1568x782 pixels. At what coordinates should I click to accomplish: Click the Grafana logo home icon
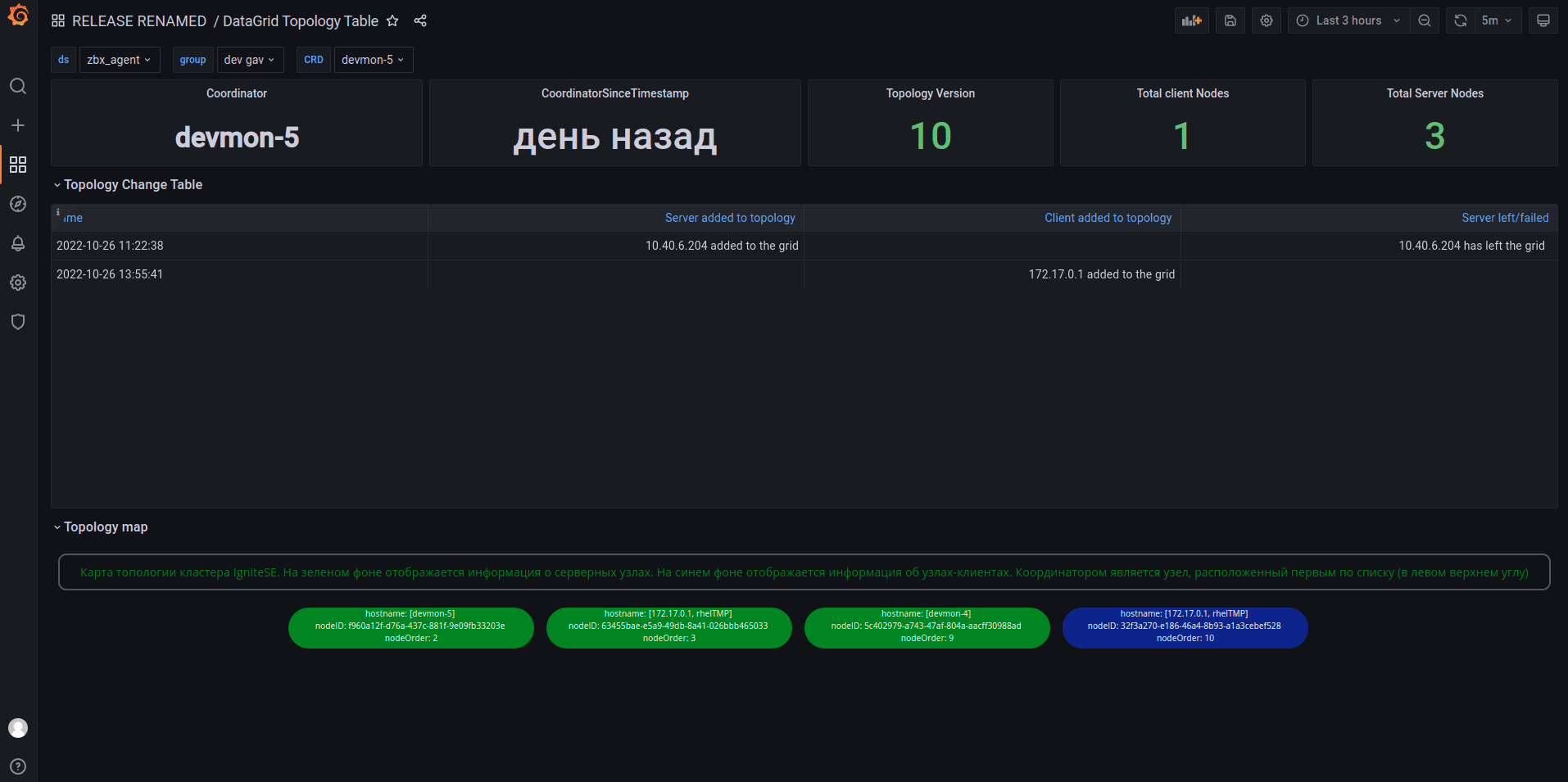point(18,16)
